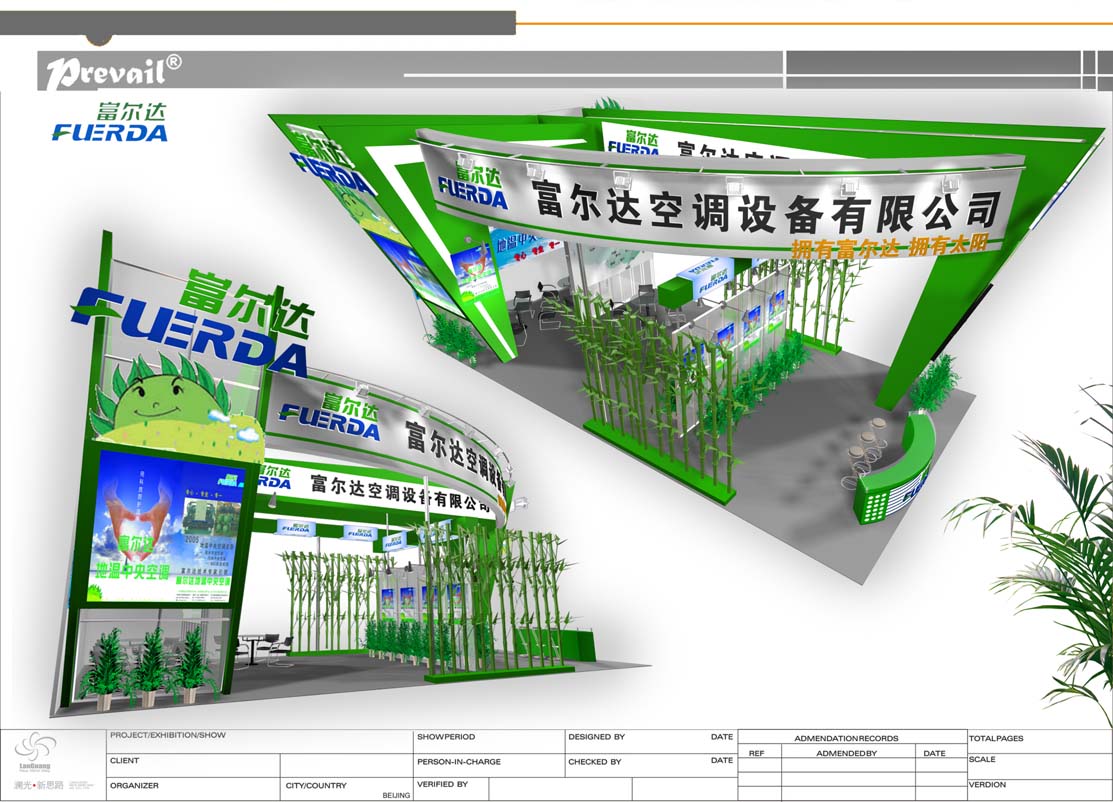Select the TOTALPAGES label
Image resolution: width=1113 pixels, height=802 pixels.
point(996,738)
